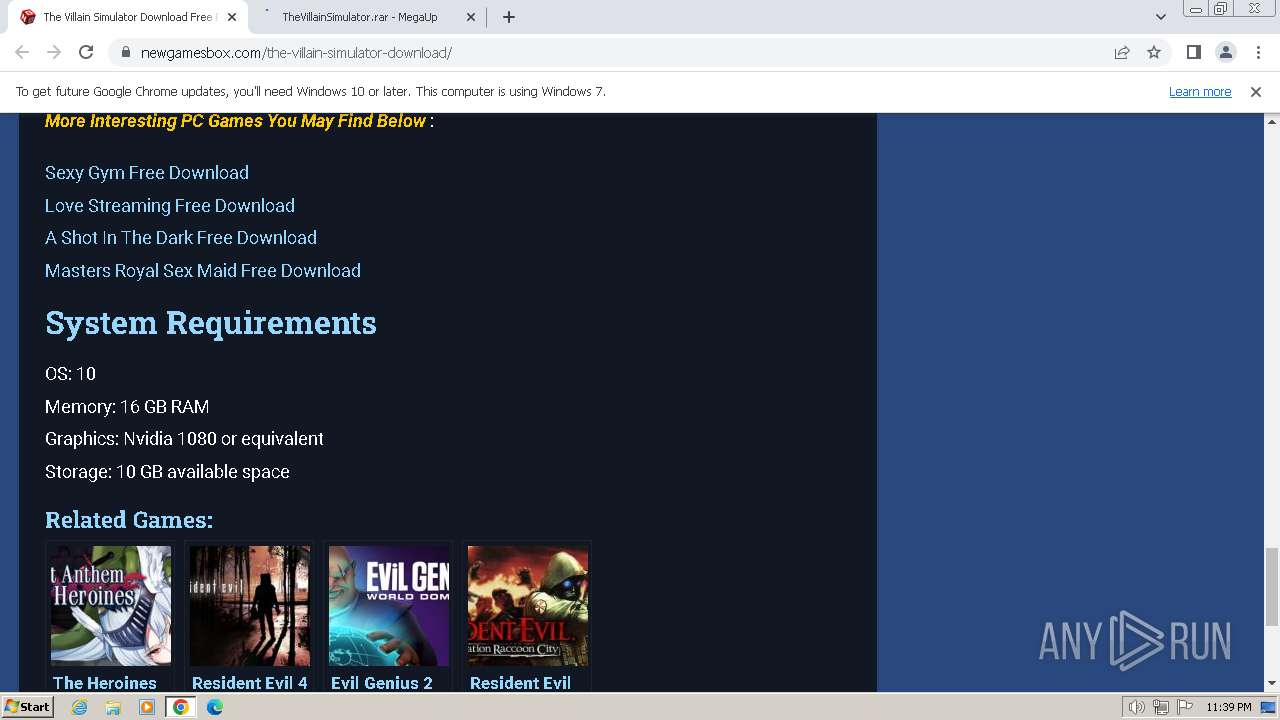
Task: Reload the current page
Action: tap(86, 52)
